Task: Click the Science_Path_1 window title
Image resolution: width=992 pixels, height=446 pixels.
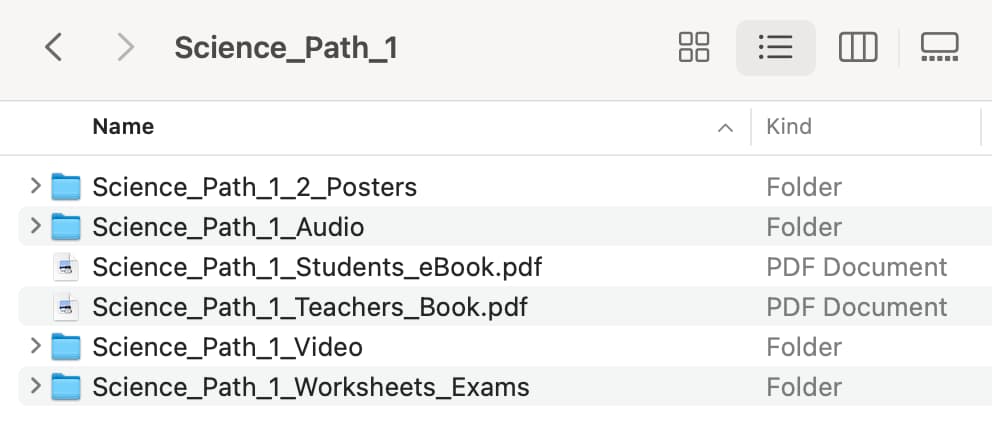Action: tap(286, 48)
